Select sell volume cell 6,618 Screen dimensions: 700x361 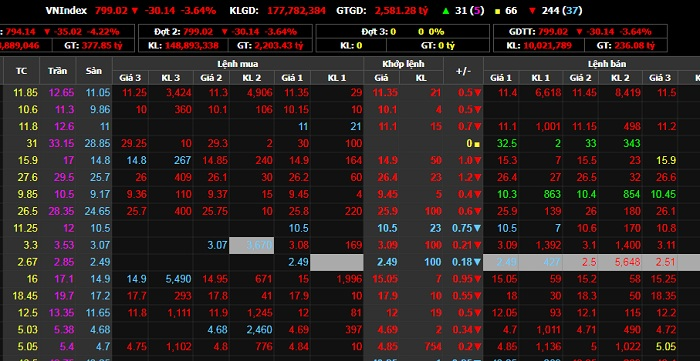click(547, 93)
